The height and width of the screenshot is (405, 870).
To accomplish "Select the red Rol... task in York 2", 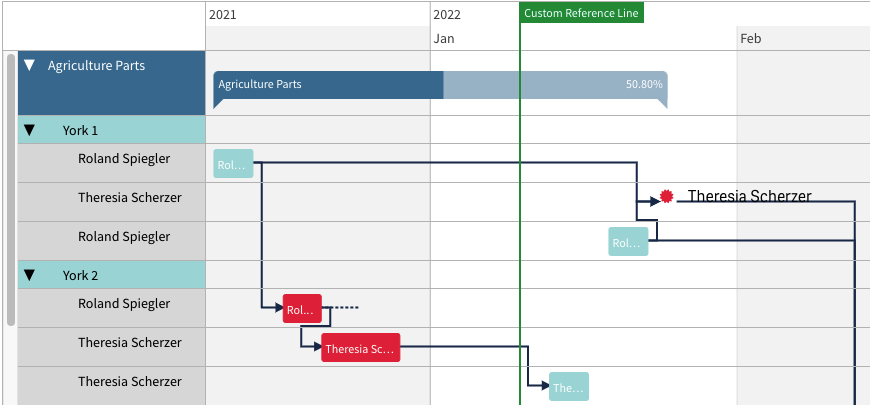I will click(302, 308).
